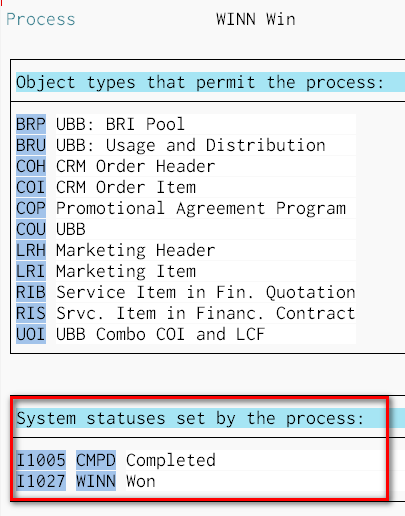Click the RIS object type code
405x516 pixels.
pos(31,313)
